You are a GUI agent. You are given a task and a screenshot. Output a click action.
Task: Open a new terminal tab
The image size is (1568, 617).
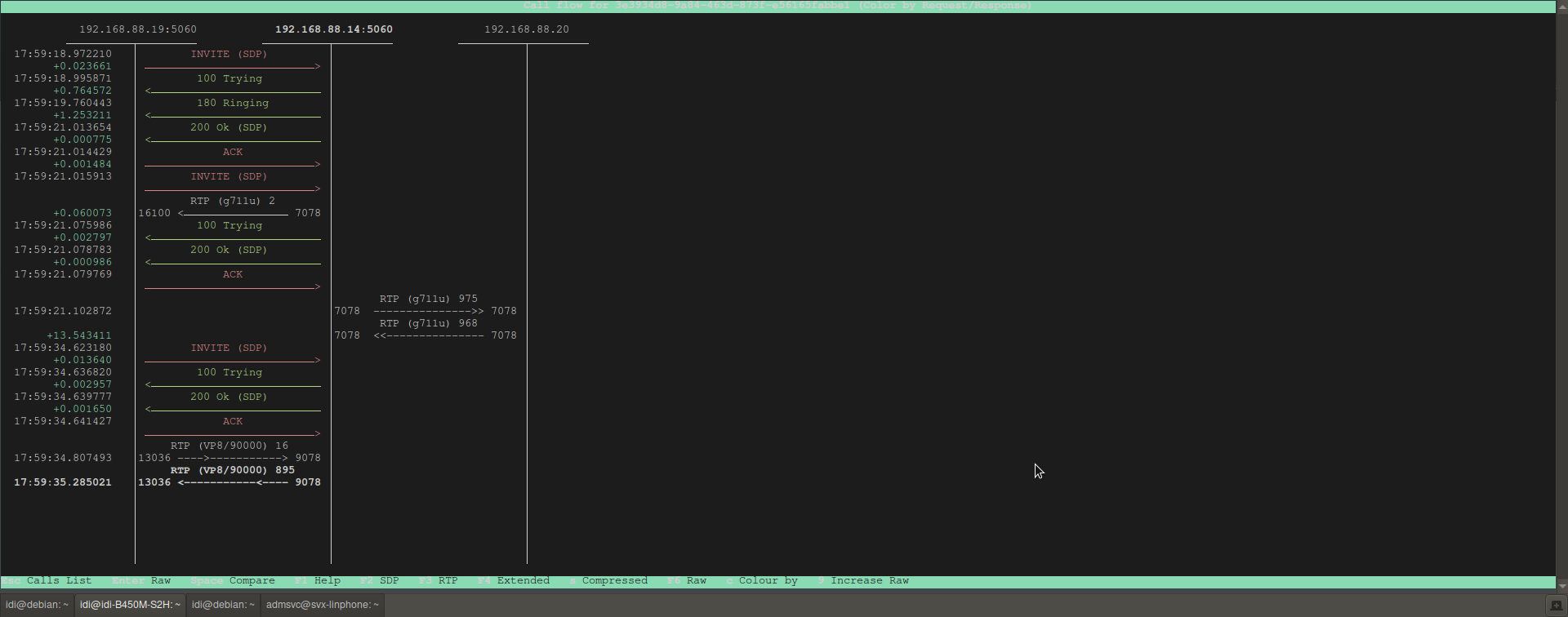tap(1556, 606)
